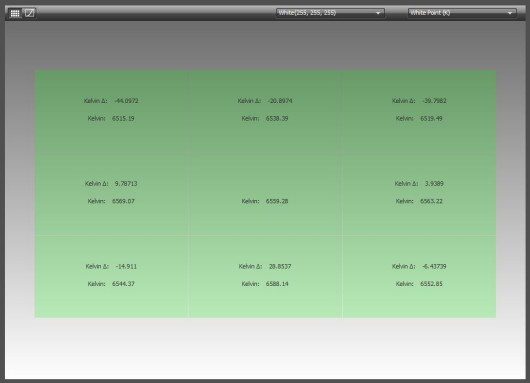Select the center reference cell Kelvin 6559.28

coord(265,194)
